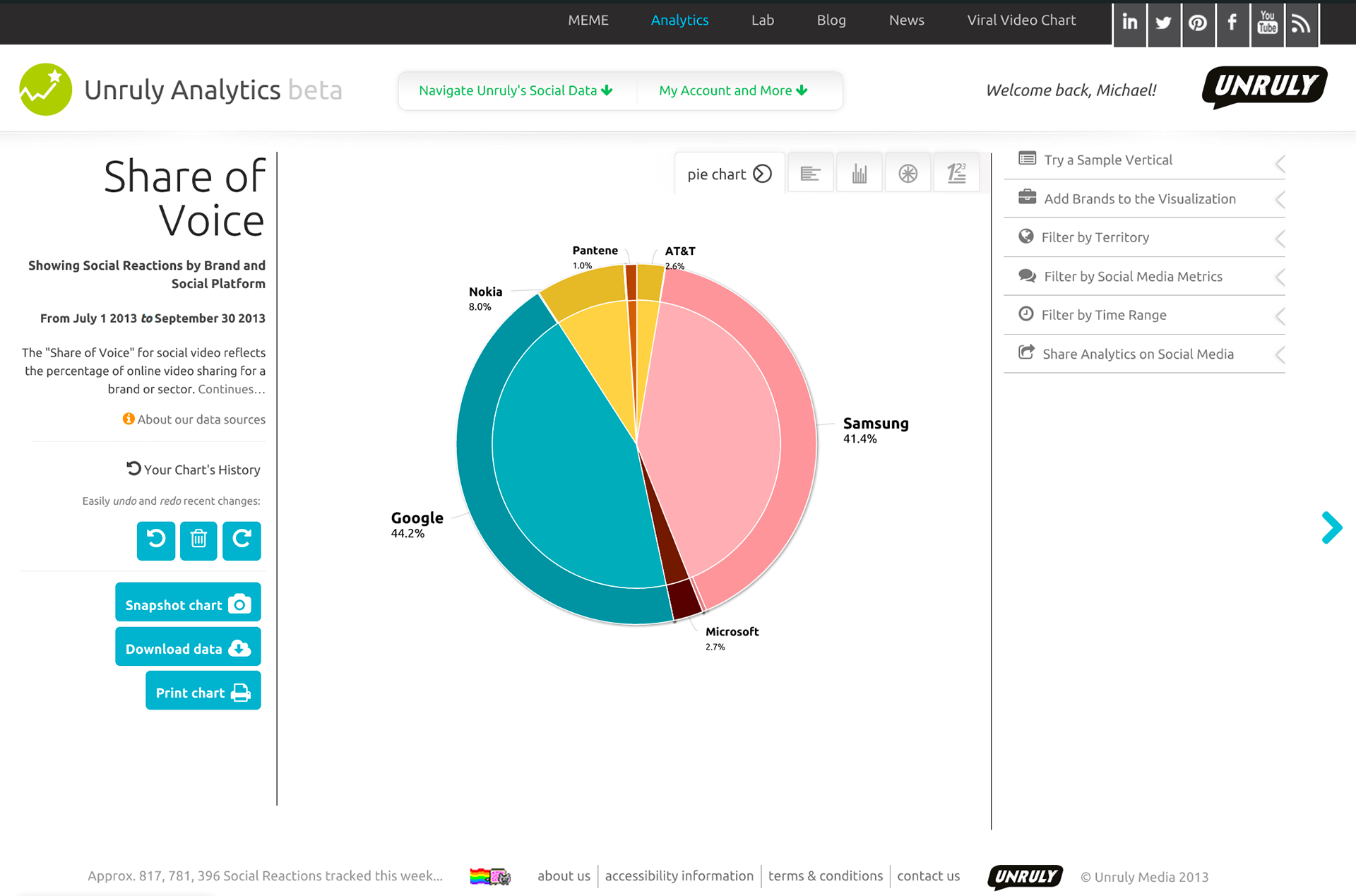Select the radial chart view icon
This screenshot has height=896, width=1356.
pyautogui.click(x=908, y=173)
